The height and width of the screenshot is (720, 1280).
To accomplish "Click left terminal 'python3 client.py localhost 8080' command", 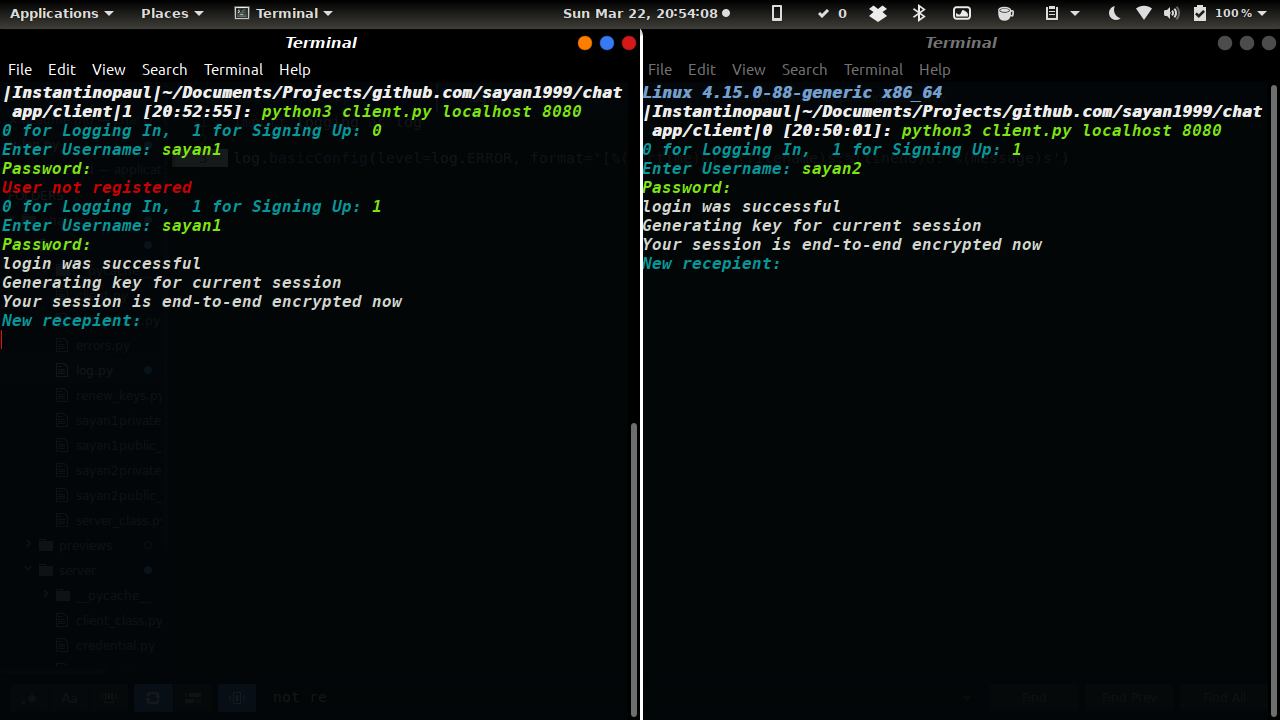I will pos(422,112).
